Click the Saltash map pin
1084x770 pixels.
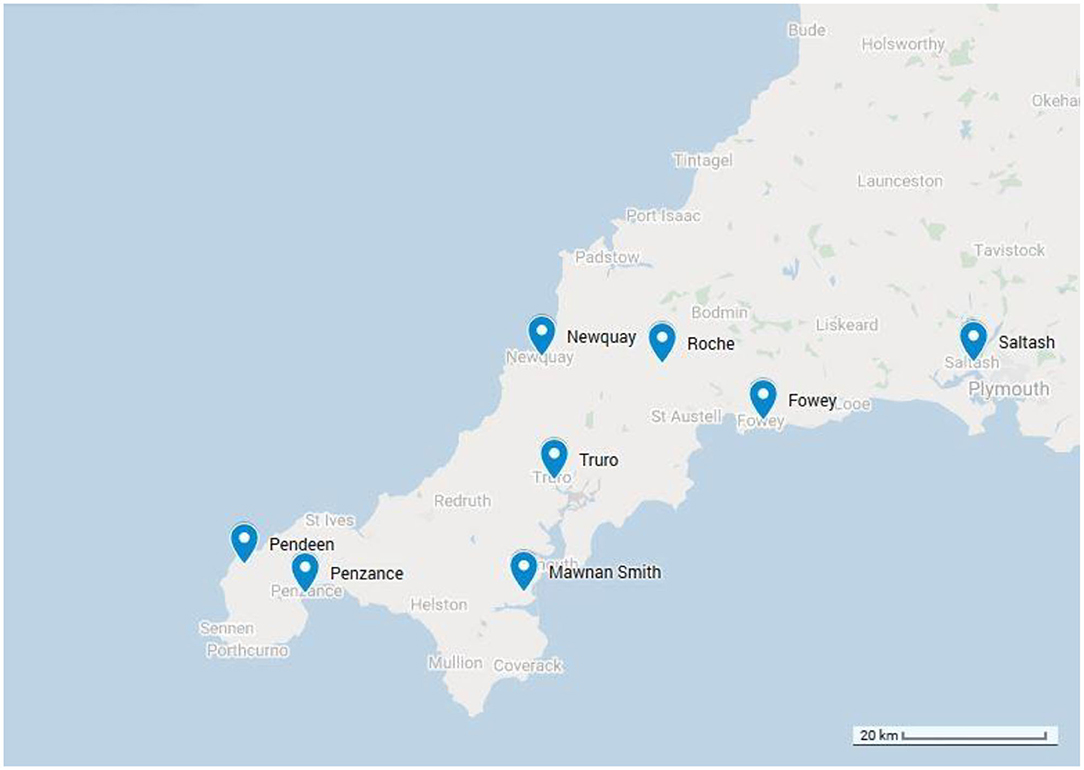973,341
